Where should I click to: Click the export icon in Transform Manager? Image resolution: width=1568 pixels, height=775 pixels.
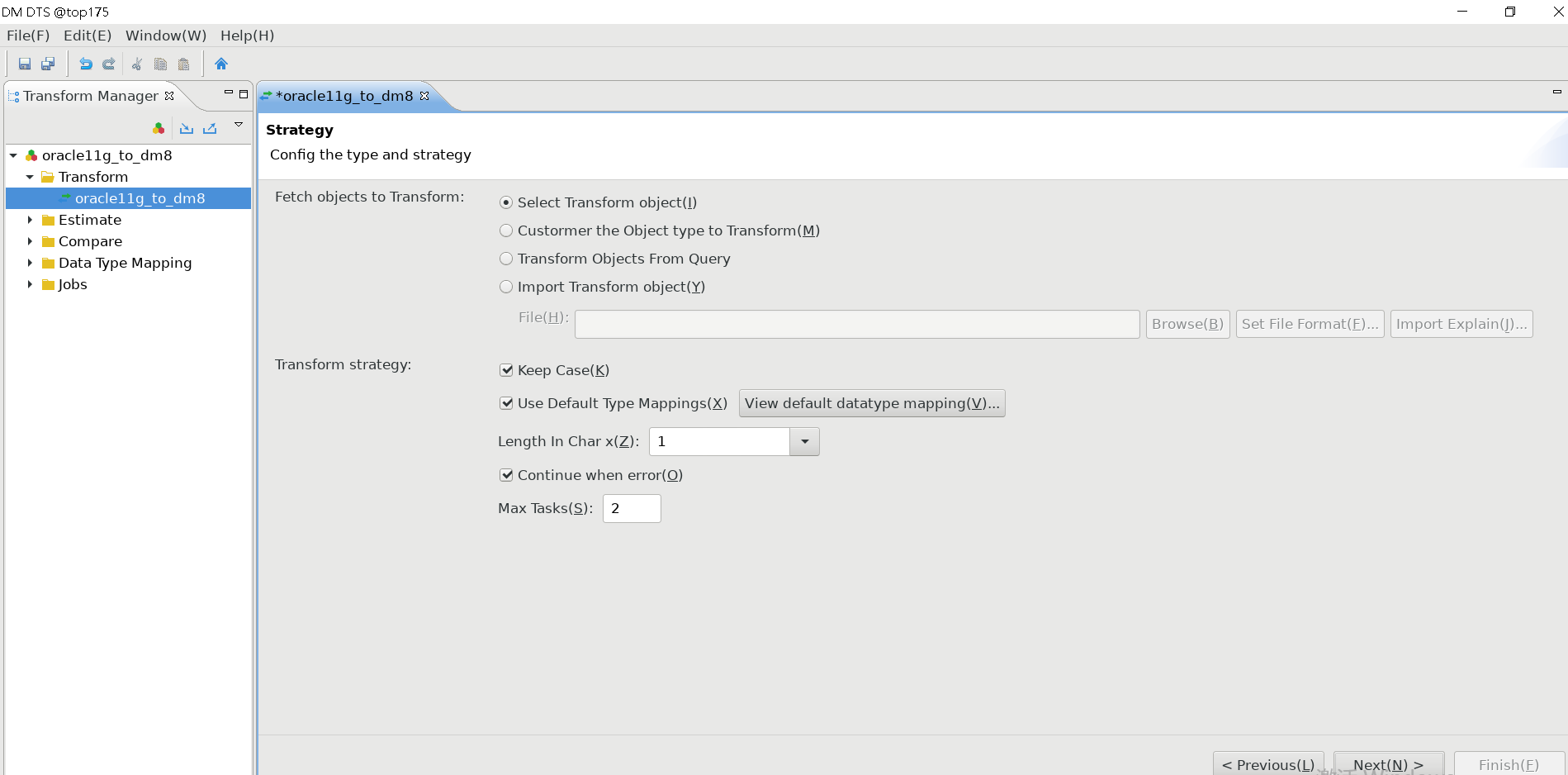pos(210,128)
